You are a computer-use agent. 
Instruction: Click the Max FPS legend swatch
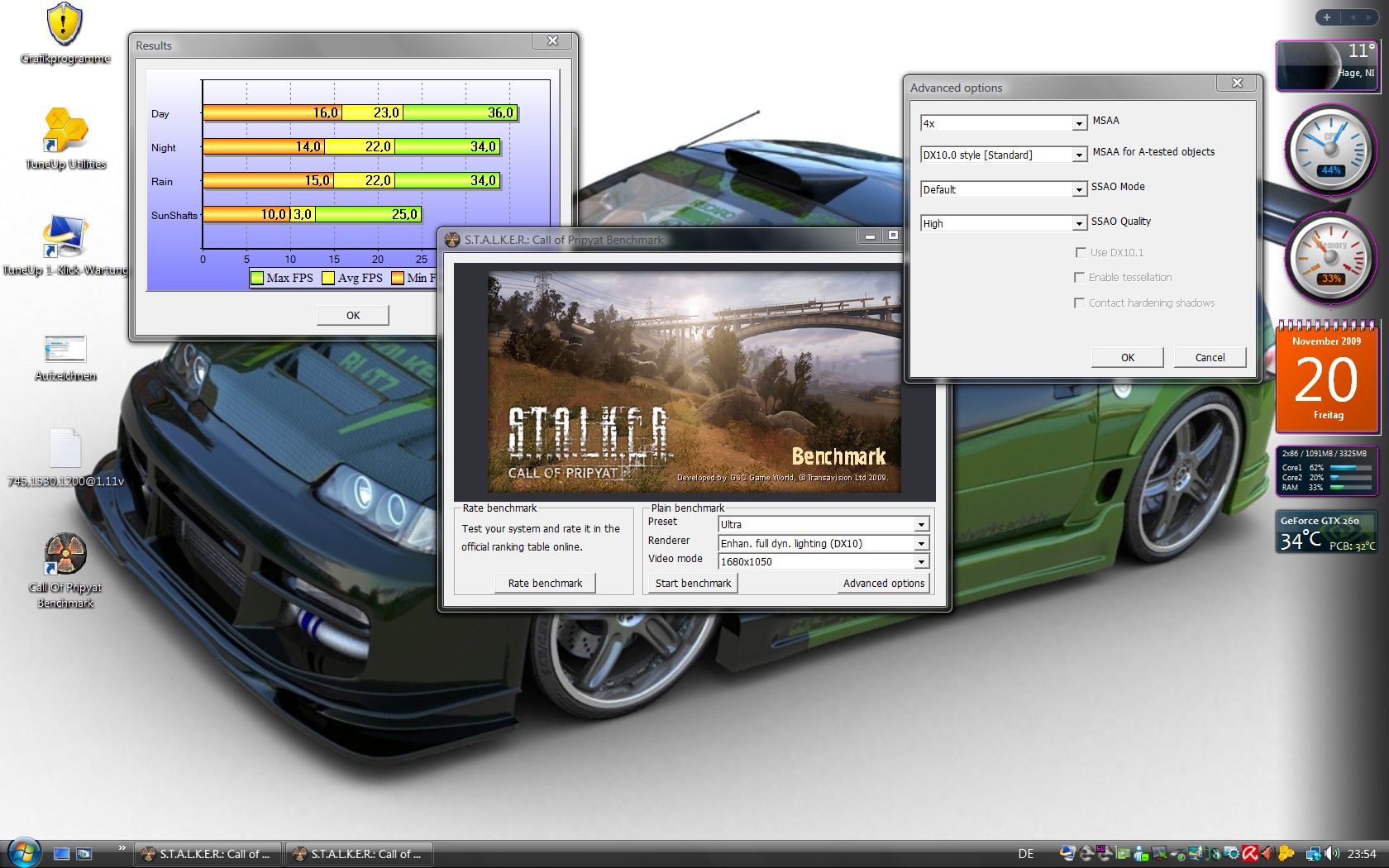(257, 278)
